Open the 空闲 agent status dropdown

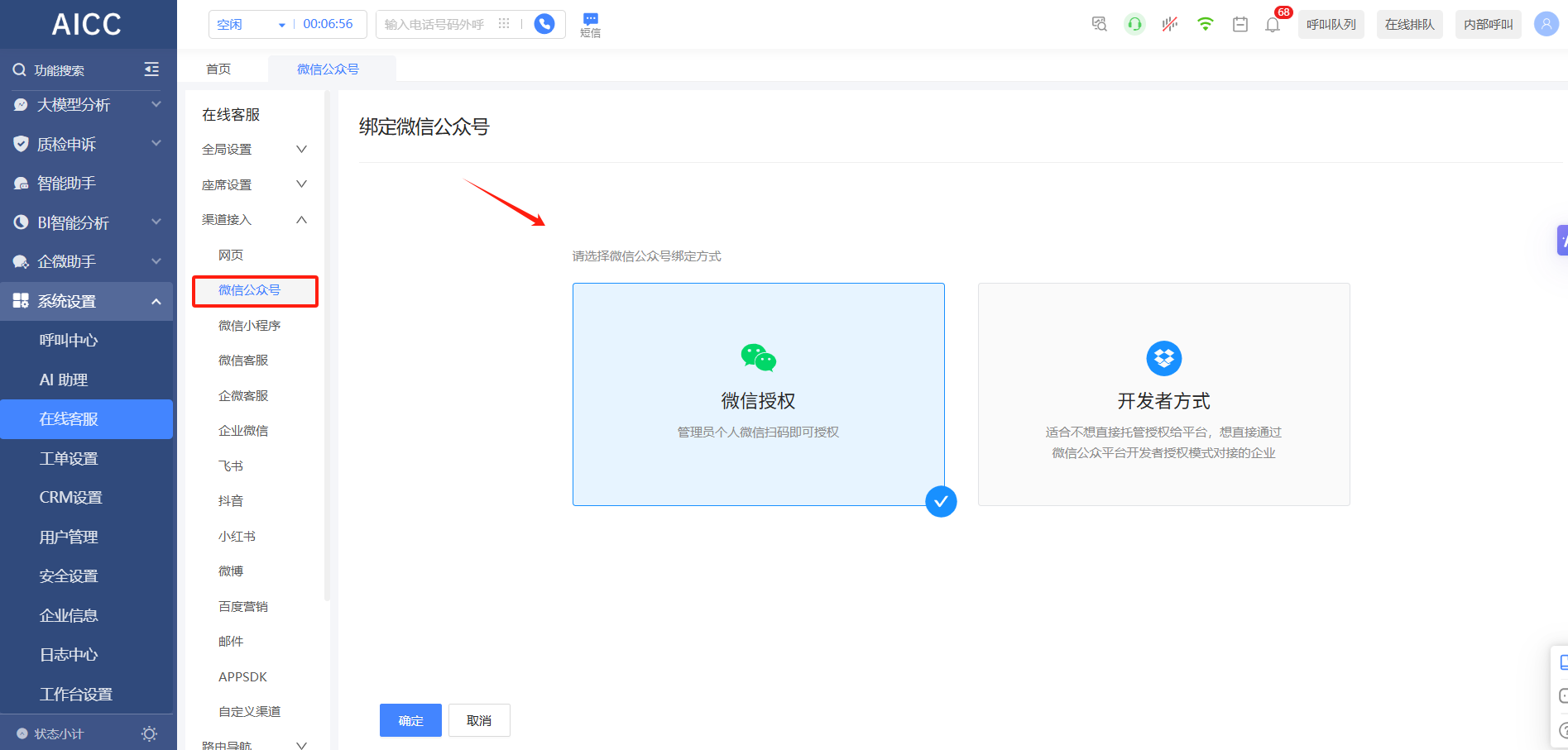[251, 24]
